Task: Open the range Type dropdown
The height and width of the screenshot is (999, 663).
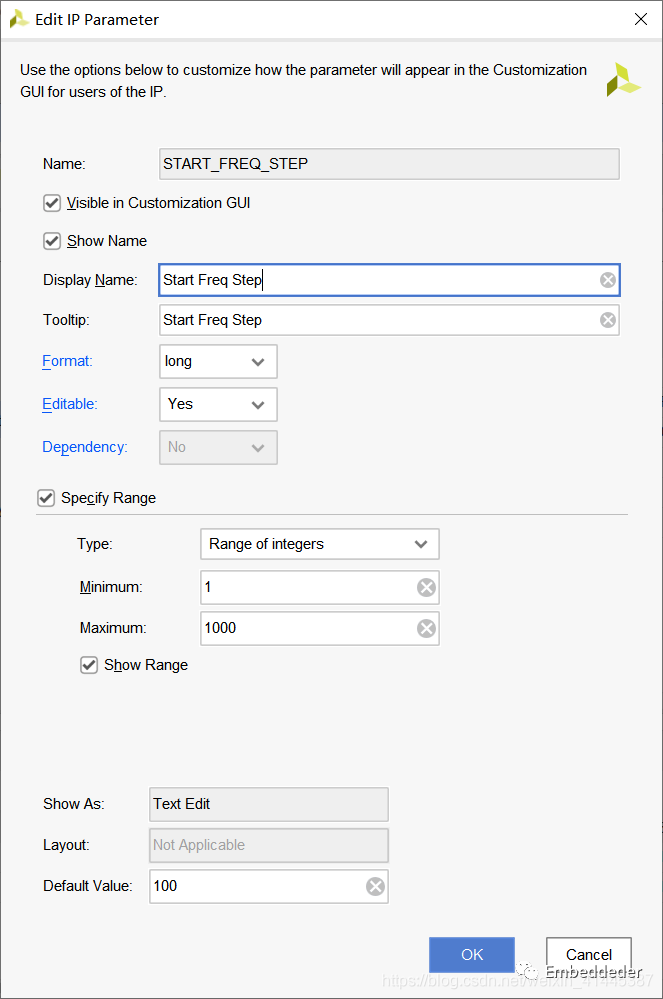Action: coord(319,544)
